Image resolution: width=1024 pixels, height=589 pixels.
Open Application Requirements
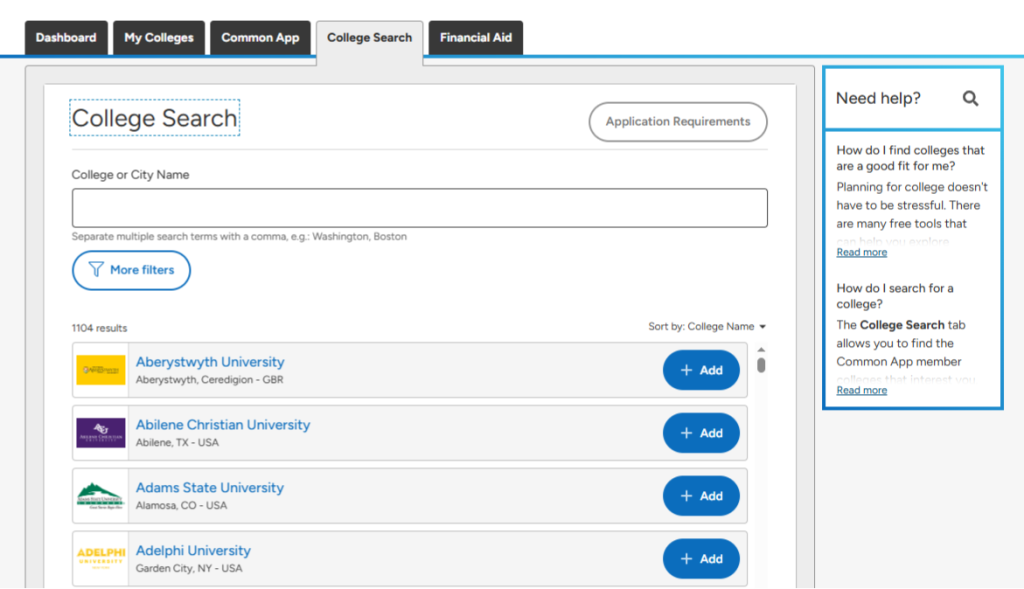[677, 122]
